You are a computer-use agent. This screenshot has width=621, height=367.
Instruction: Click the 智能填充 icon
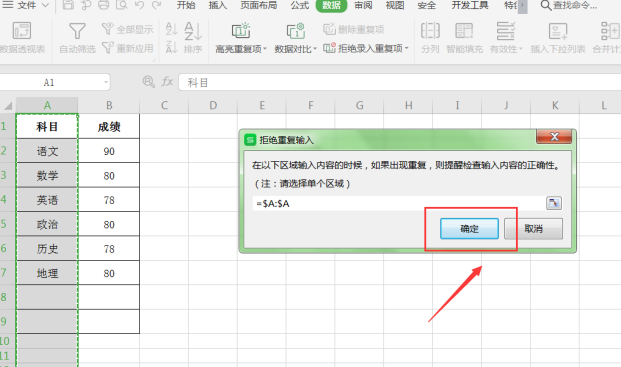[x=464, y=31]
